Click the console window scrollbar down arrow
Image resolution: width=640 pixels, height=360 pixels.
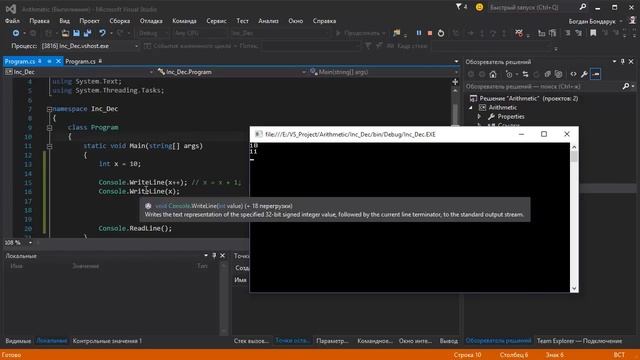[574, 288]
